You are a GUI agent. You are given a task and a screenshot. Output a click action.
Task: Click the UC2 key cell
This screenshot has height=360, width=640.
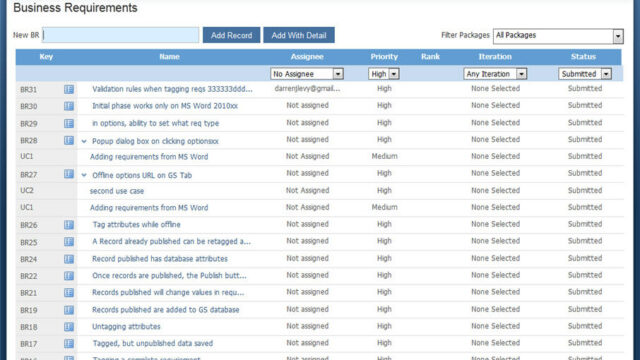(27, 191)
